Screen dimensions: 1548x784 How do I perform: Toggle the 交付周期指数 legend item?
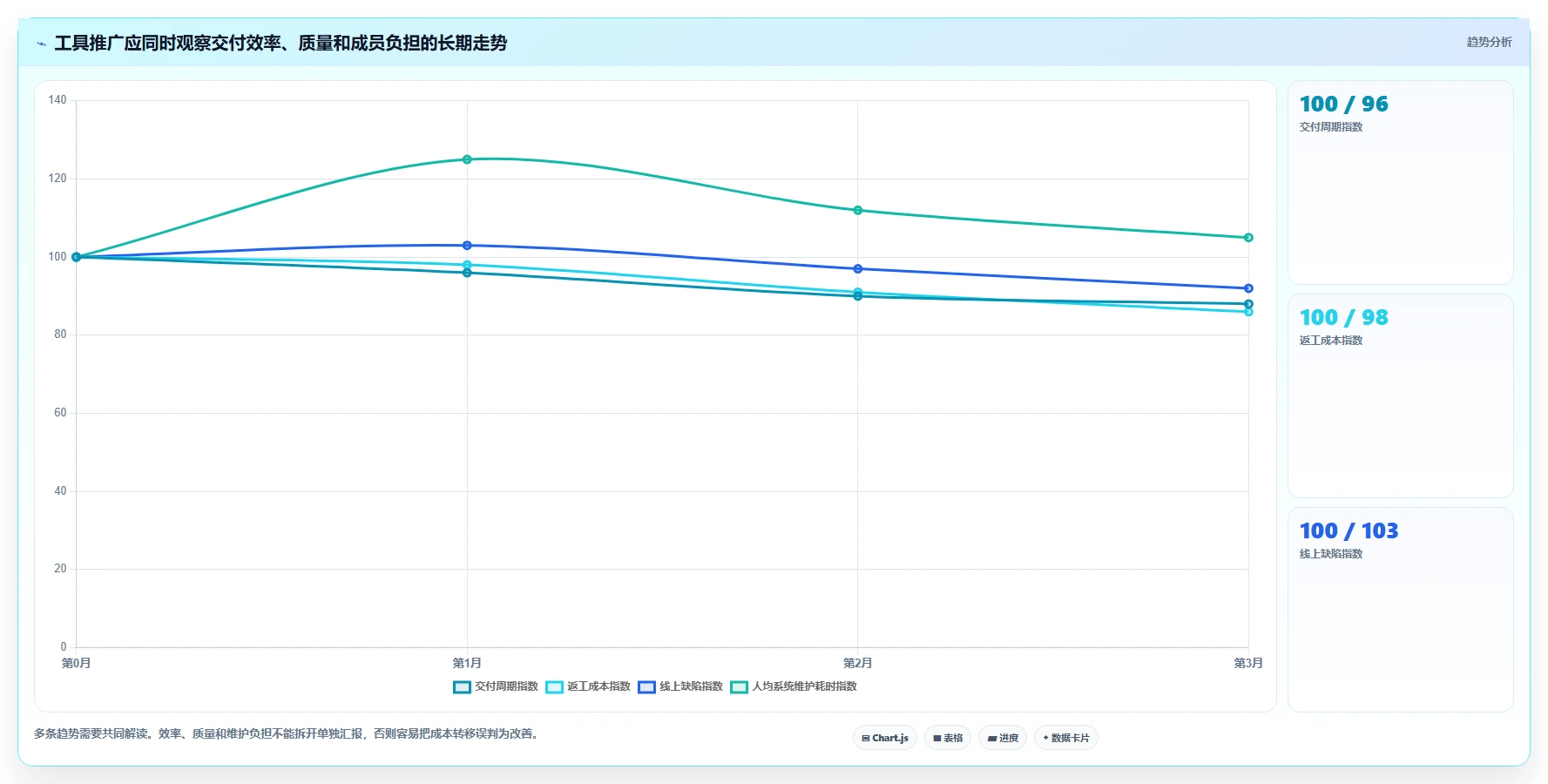pyautogui.click(x=496, y=686)
